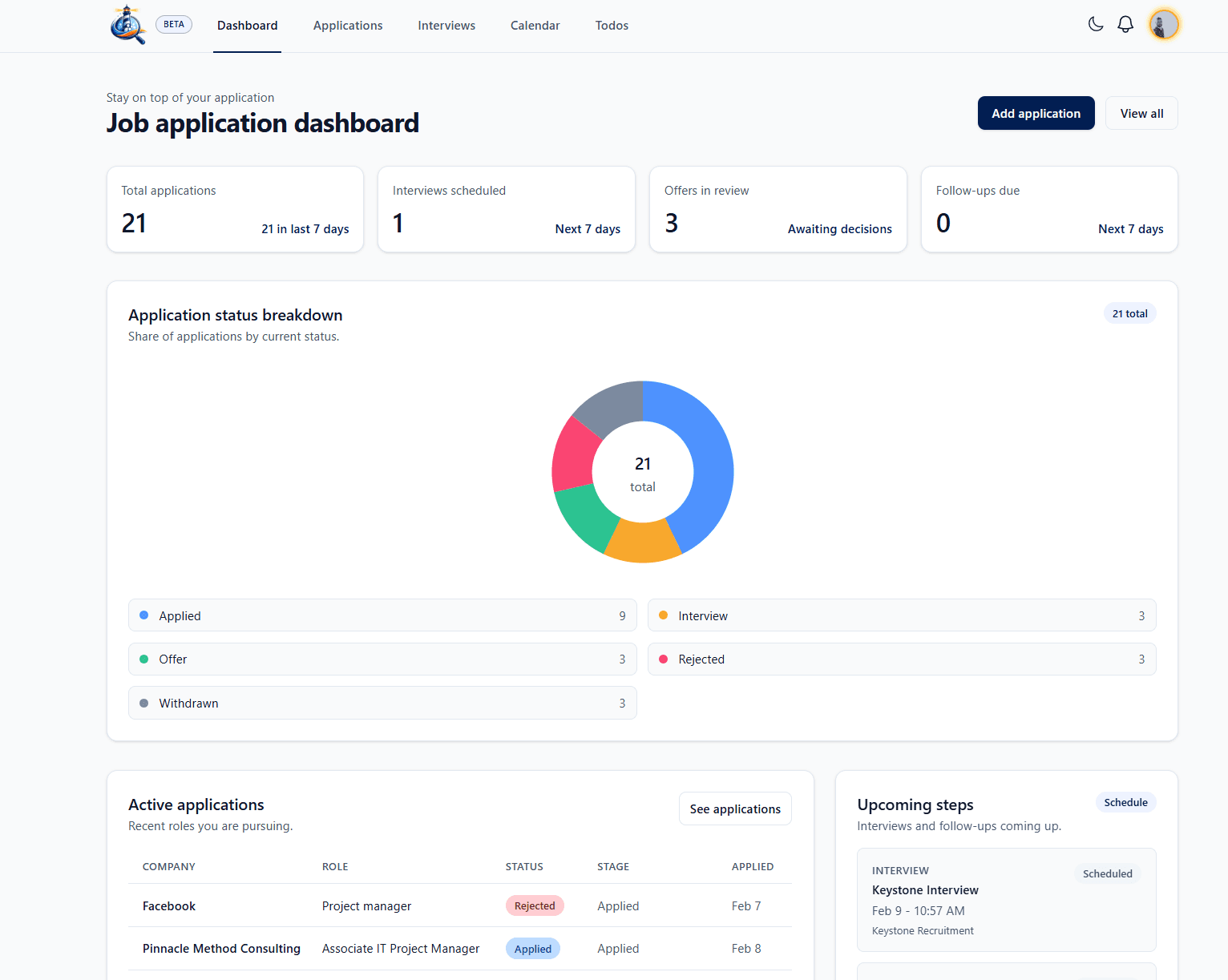Click the View all button
The height and width of the screenshot is (980, 1228).
[x=1141, y=113]
